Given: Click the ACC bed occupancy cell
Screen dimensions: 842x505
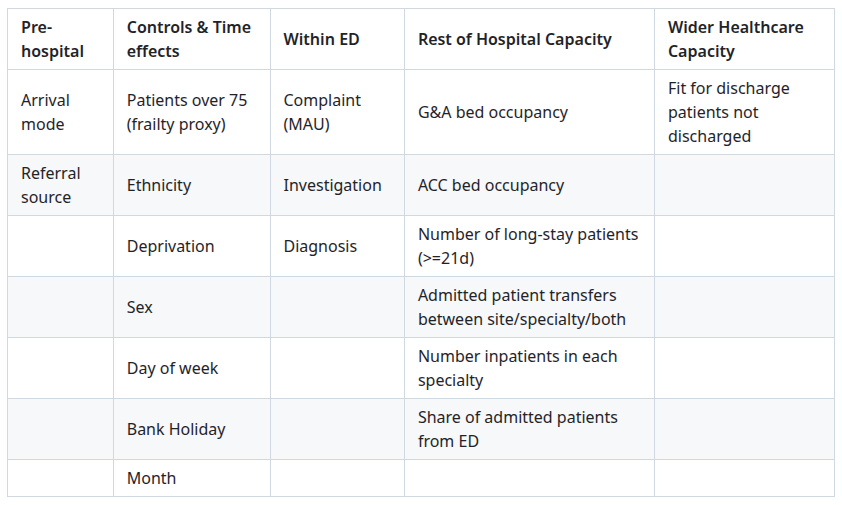Looking at the screenshot, I should [491, 185].
